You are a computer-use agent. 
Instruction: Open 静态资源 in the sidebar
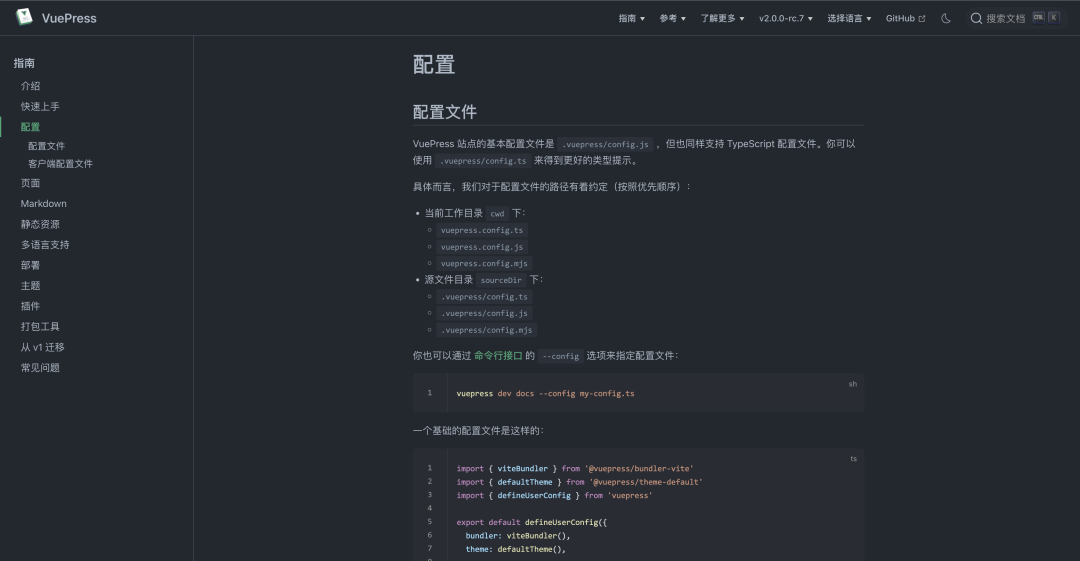pyautogui.click(x=40, y=225)
